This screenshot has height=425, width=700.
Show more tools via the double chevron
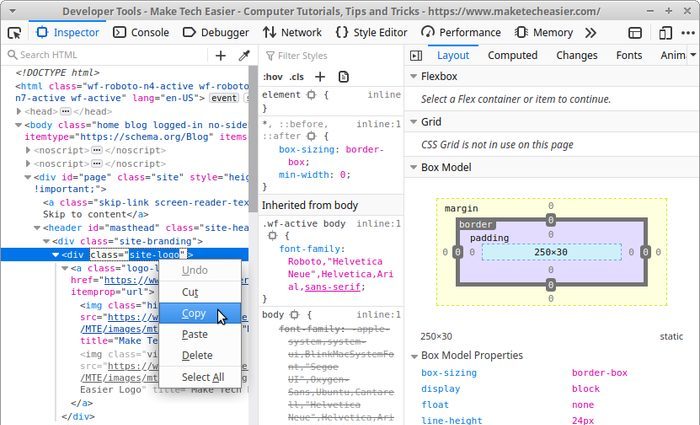(x=591, y=33)
